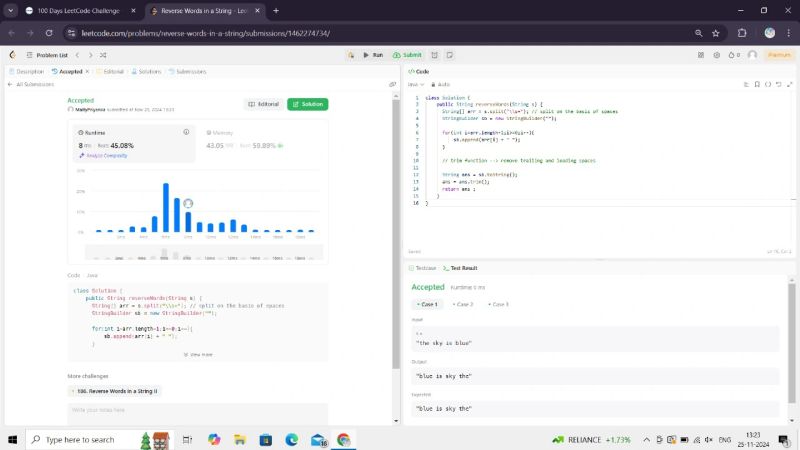800x450 pixels.
Task: Click the format code icon in editor
Action: pos(746,85)
